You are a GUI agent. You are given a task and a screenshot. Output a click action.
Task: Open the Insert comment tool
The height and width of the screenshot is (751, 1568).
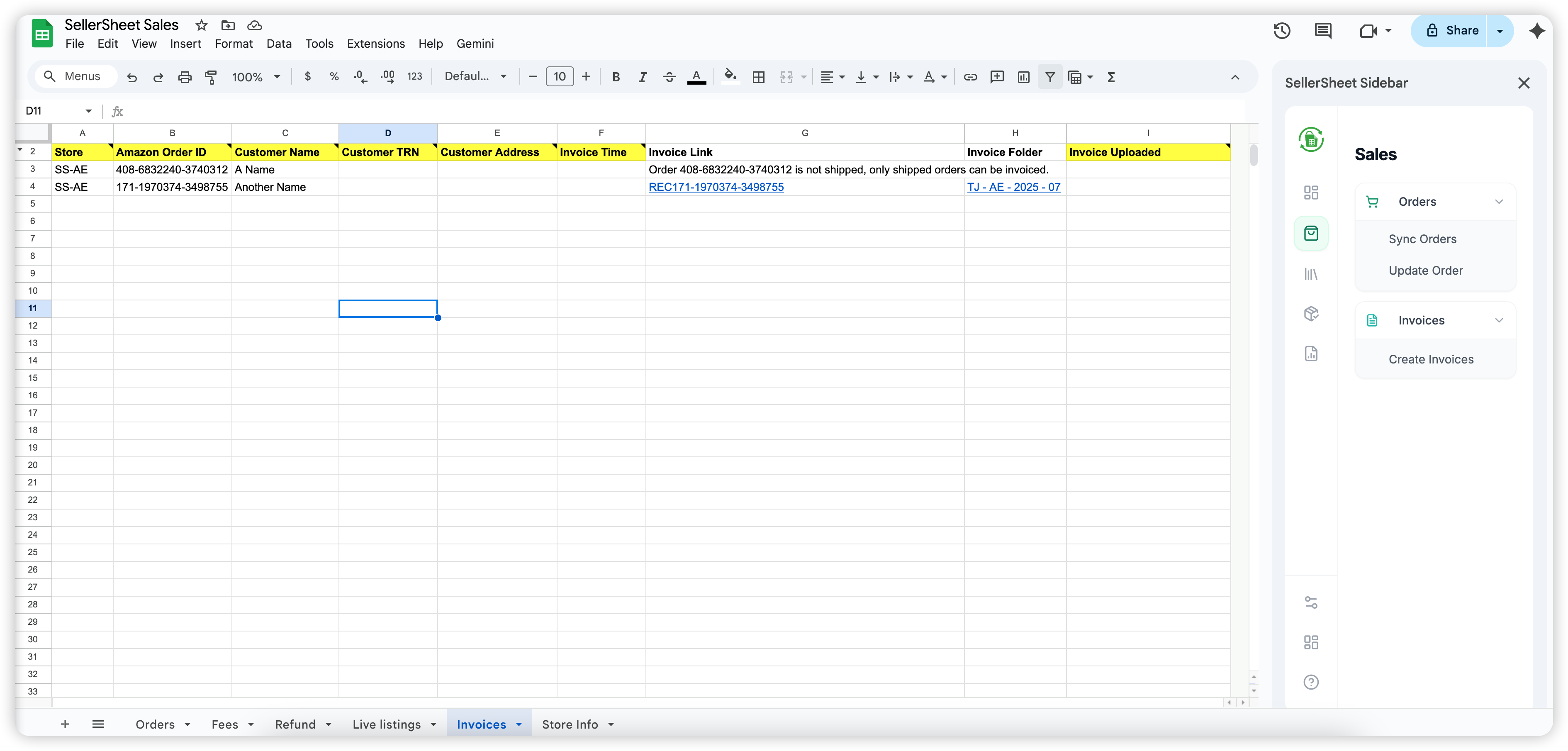tap(997, 77)
